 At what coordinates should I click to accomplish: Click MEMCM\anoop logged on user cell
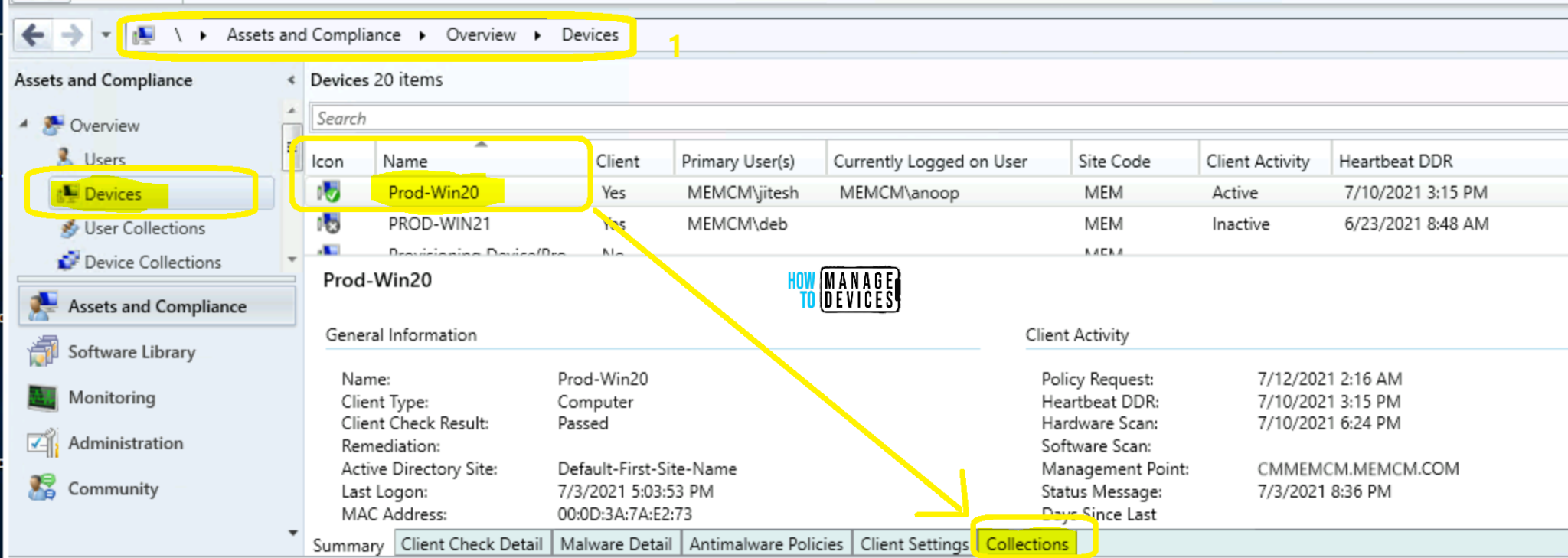tap(899, 193)
